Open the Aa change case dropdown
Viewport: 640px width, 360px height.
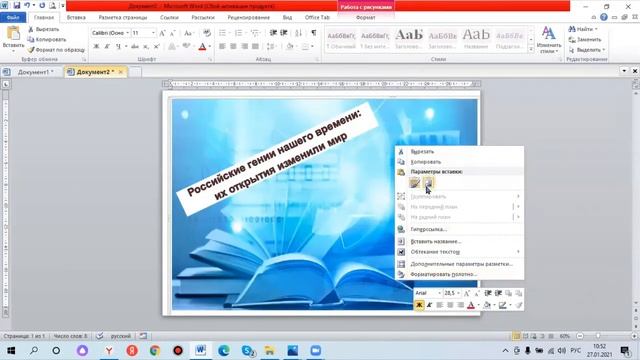click(188, 33)
